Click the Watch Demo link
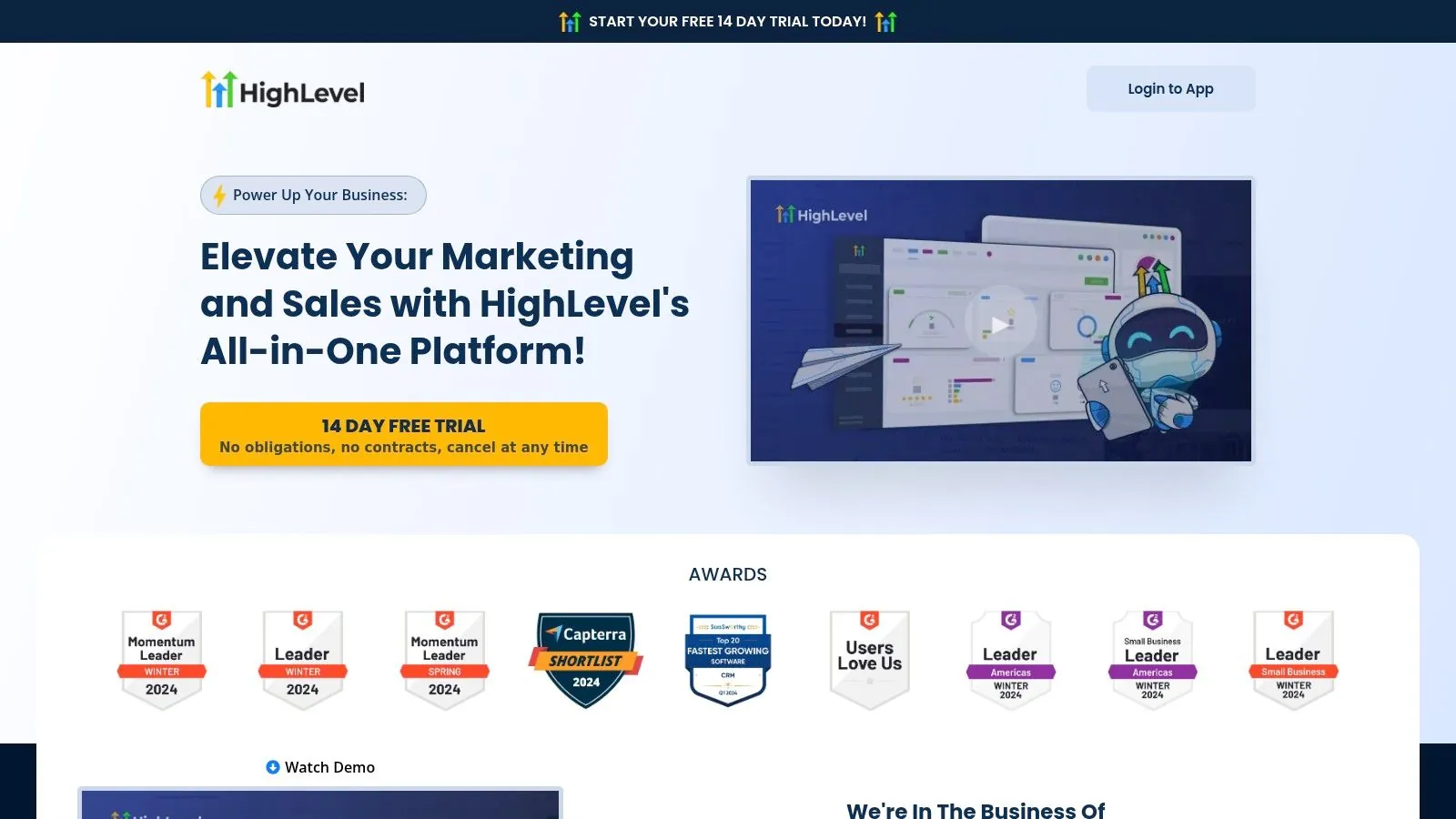 click(x=320, y=767)
